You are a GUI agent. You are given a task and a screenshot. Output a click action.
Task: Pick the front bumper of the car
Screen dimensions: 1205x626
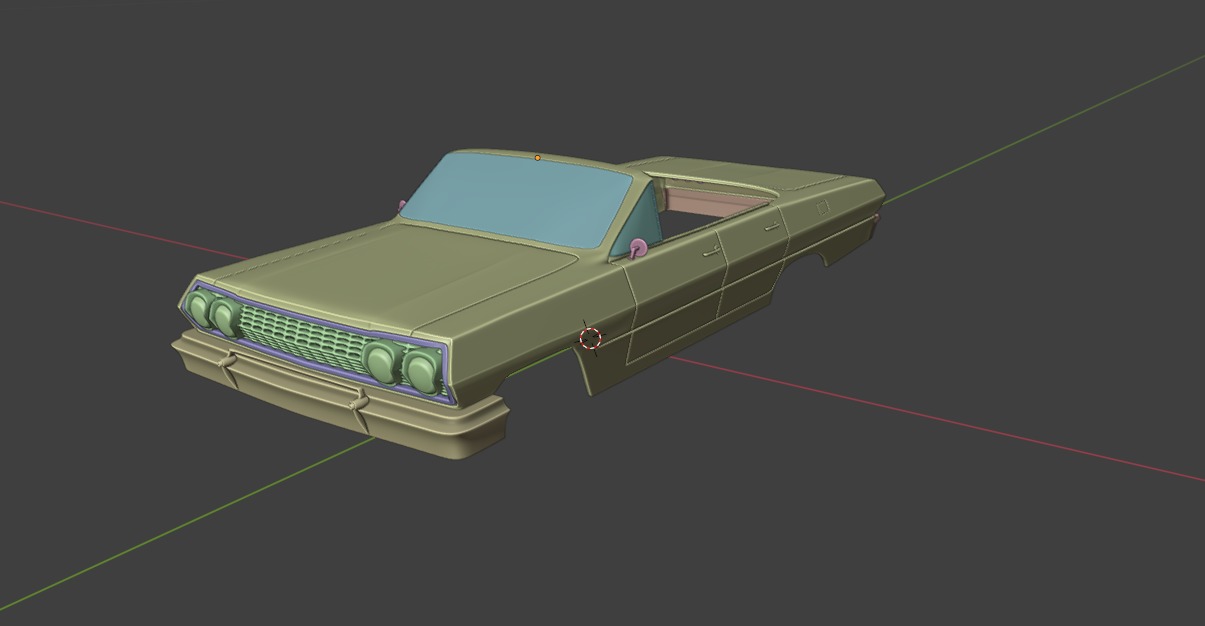click(338, 398)
